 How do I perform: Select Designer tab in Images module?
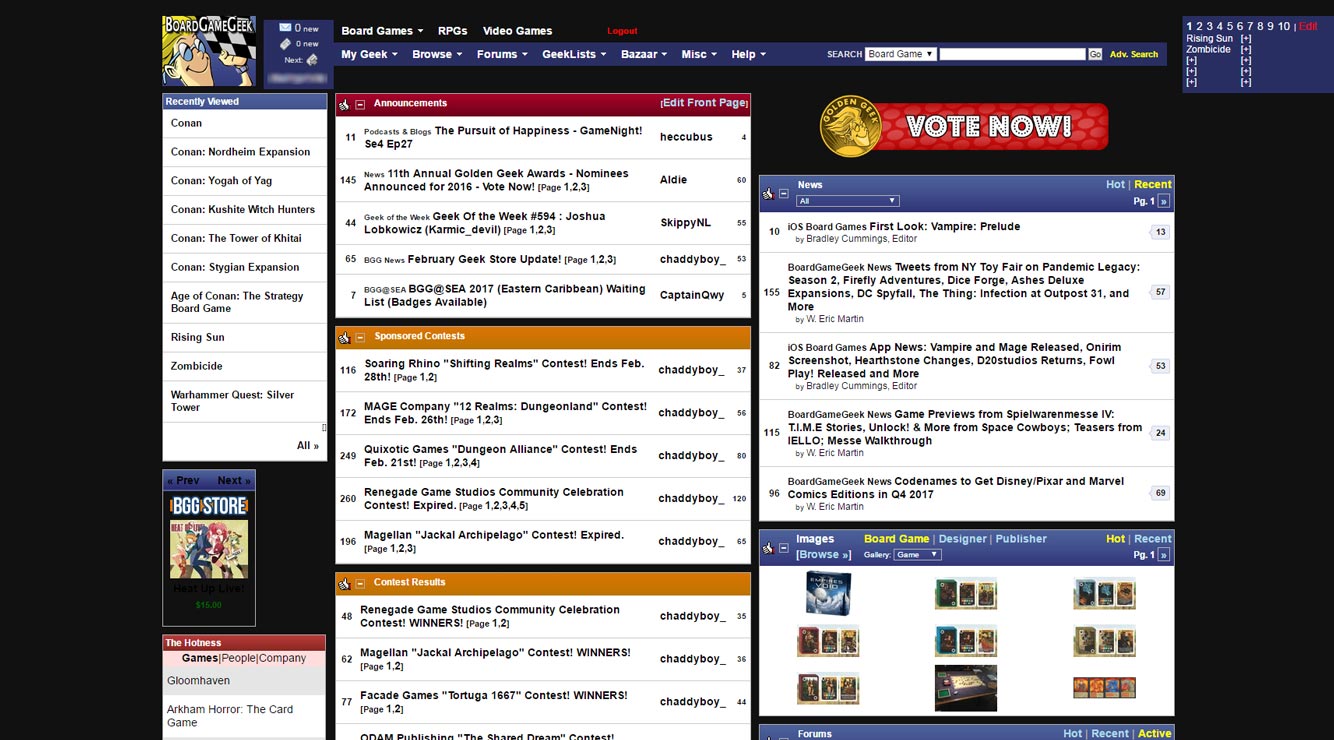click(x=962, y=539)
